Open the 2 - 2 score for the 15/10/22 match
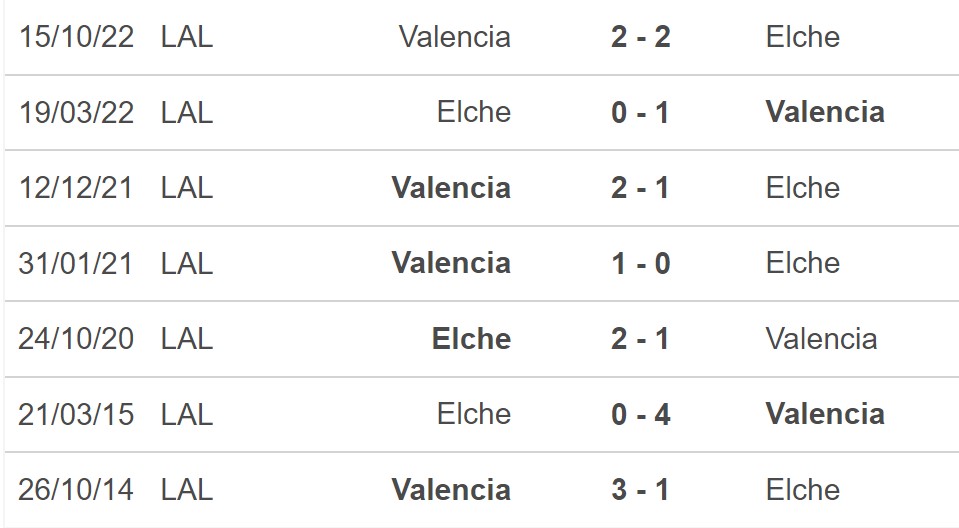 [x=640, y=37]
